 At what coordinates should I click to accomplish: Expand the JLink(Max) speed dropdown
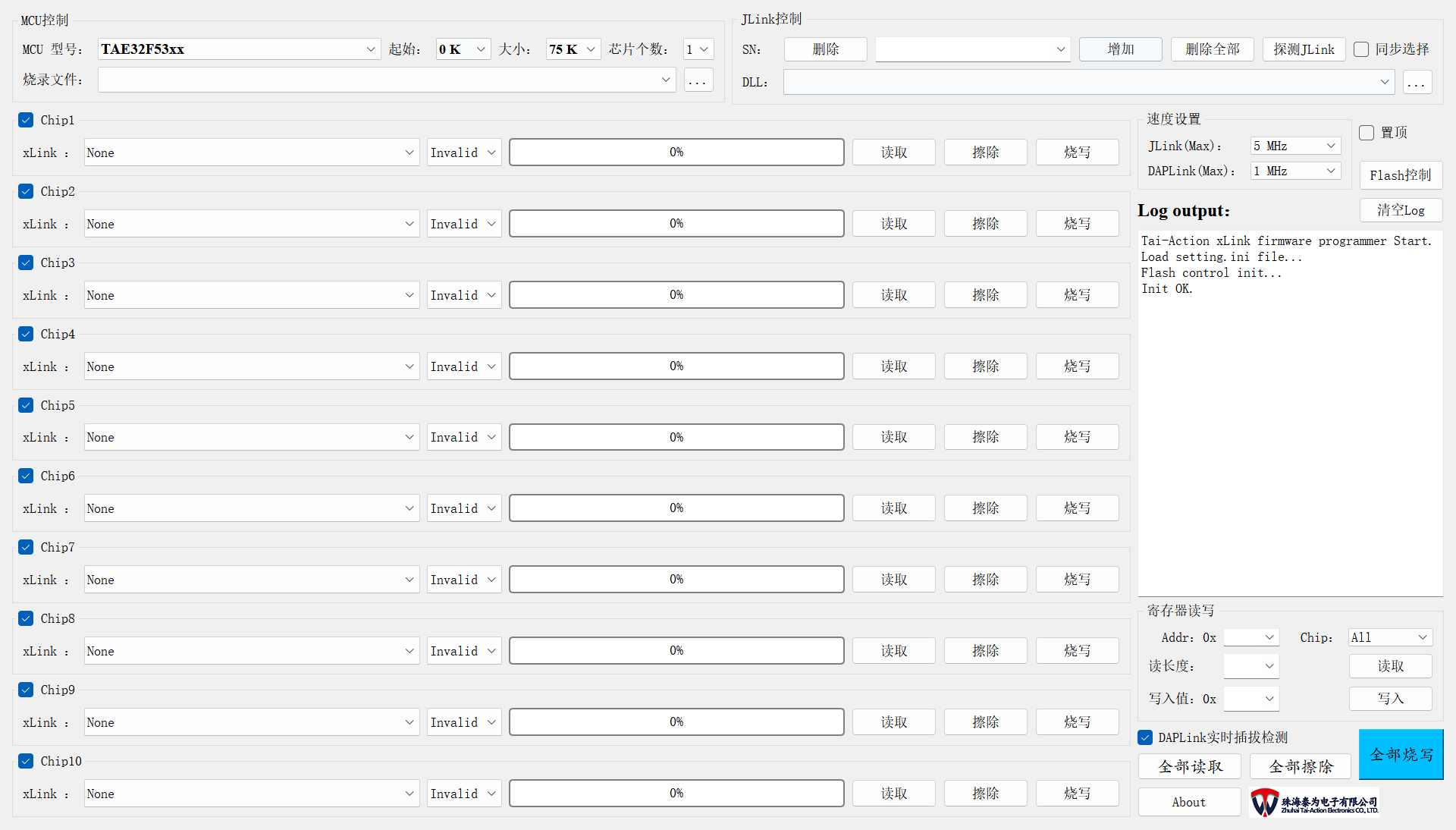tap(1295, 146)
